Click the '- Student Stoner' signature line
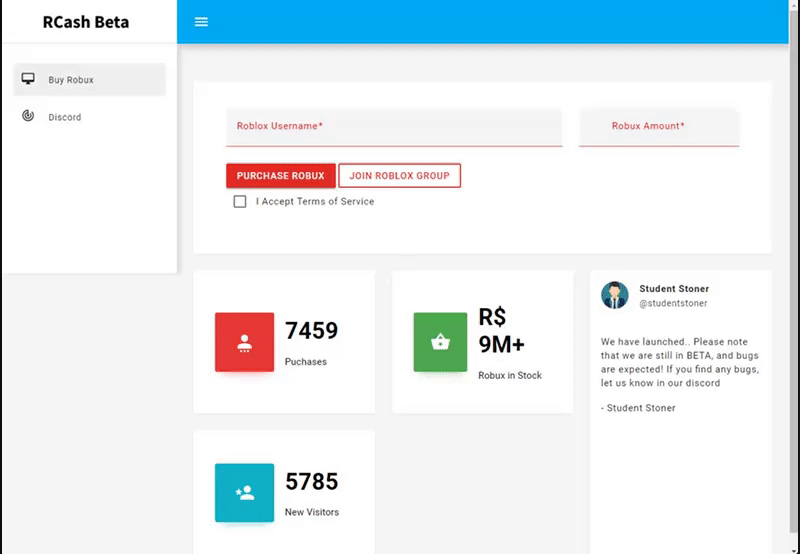 tap(638, 408)
